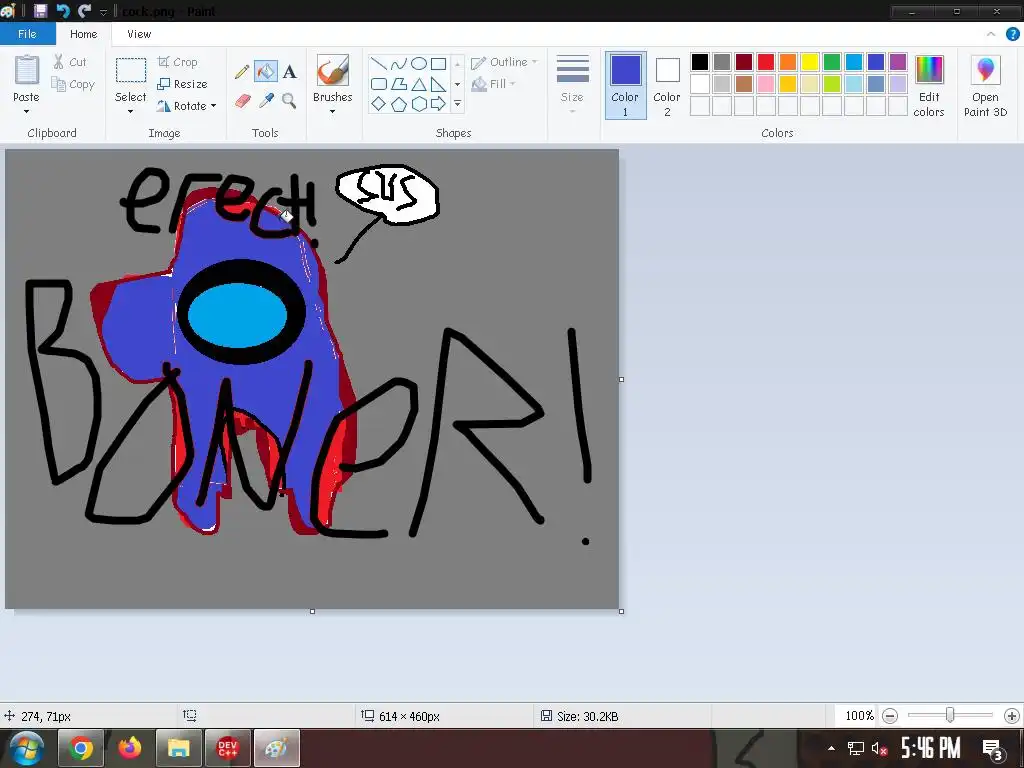Open the File menu

27,34
